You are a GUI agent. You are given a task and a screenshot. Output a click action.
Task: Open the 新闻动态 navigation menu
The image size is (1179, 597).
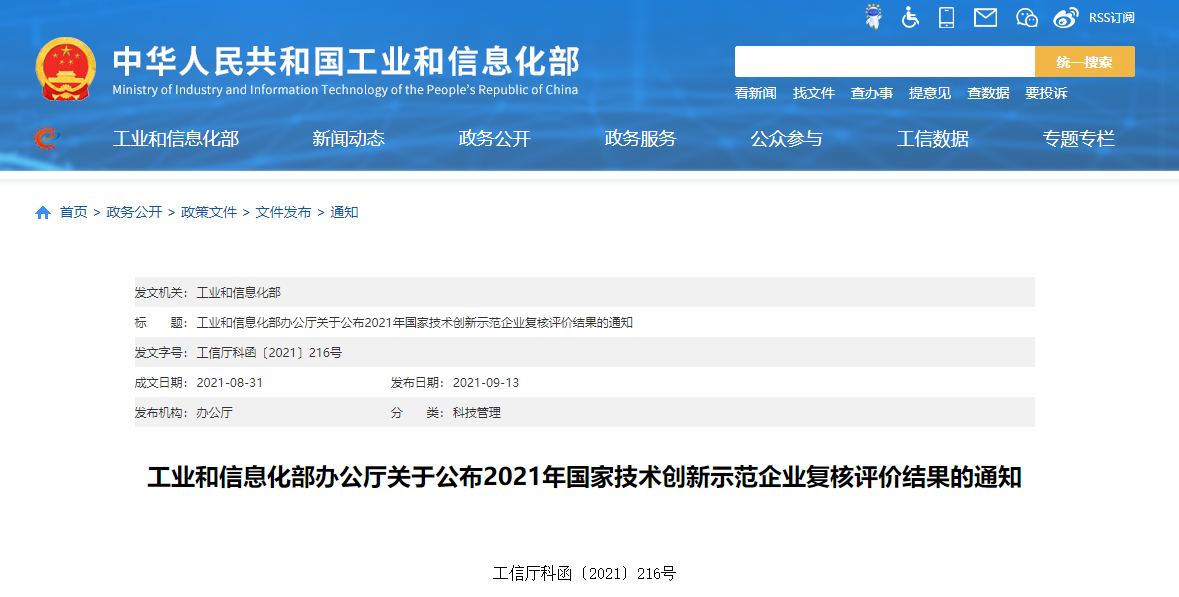coord(348,139)
